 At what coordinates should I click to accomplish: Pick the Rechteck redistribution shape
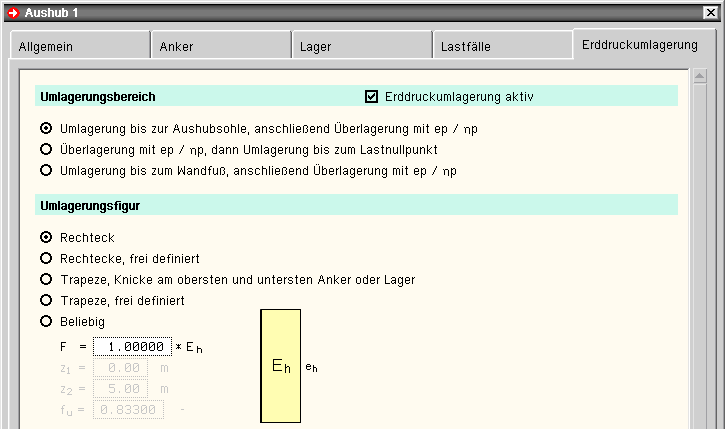point(46,238)
